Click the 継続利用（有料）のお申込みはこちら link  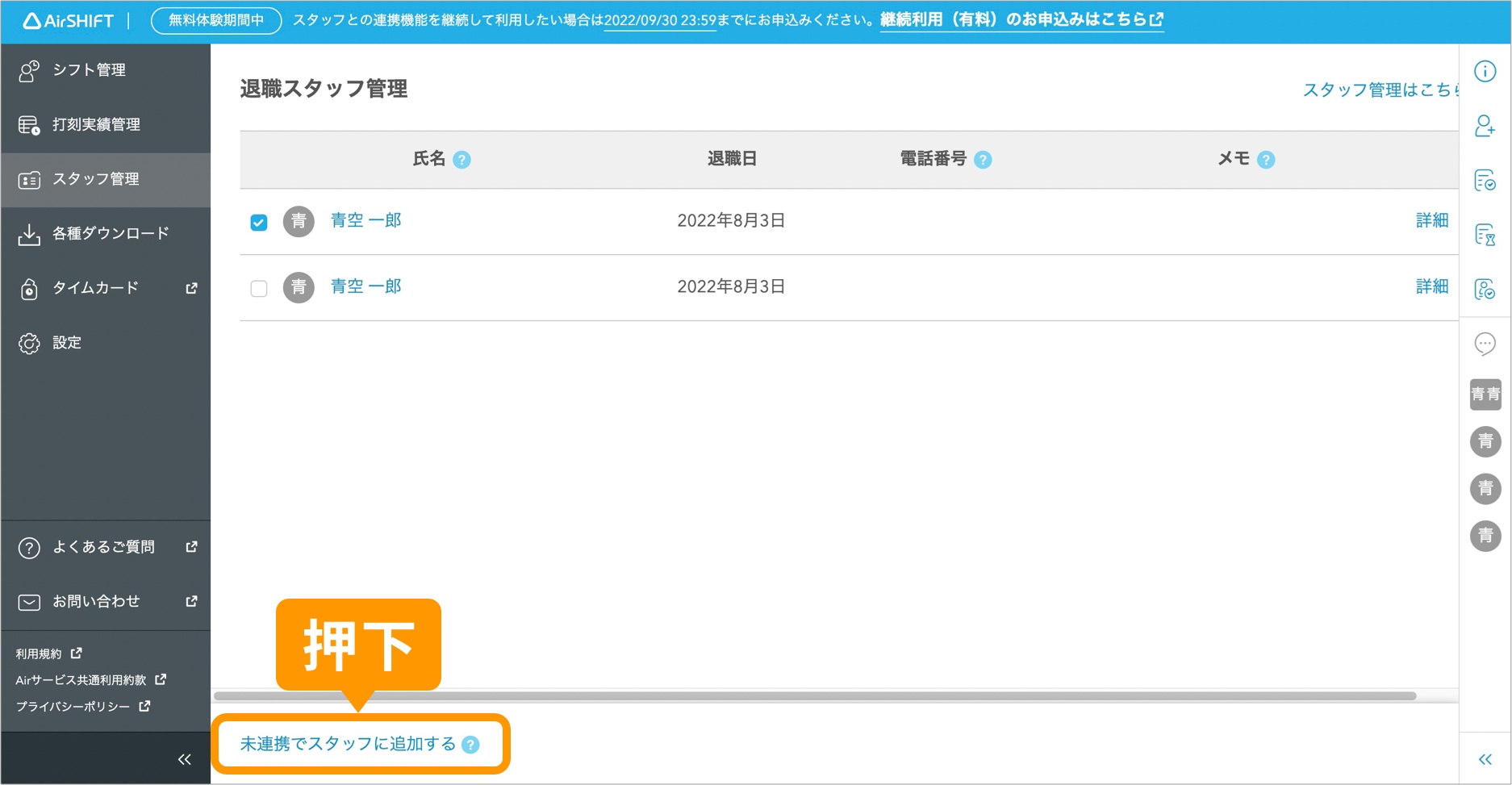[1021, 19]
